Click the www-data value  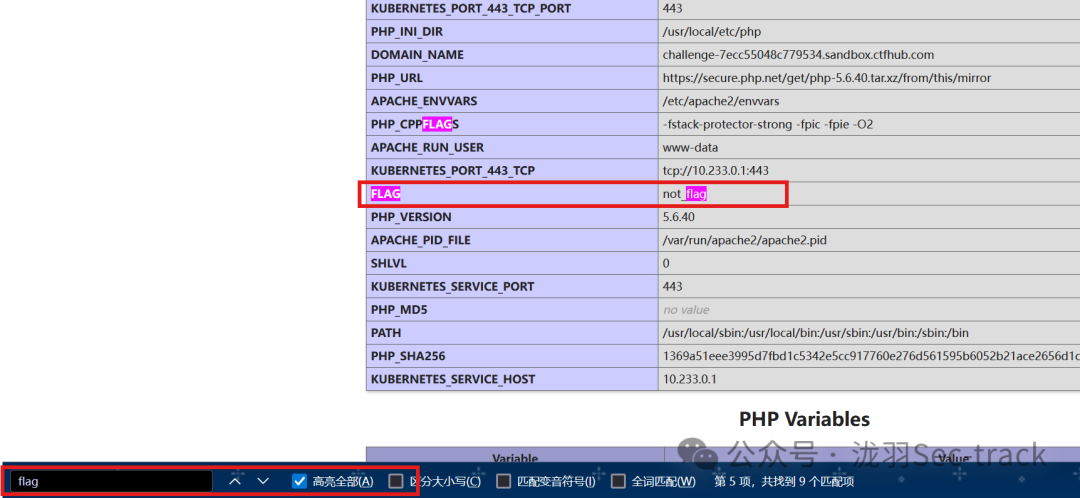pos(689,147)
